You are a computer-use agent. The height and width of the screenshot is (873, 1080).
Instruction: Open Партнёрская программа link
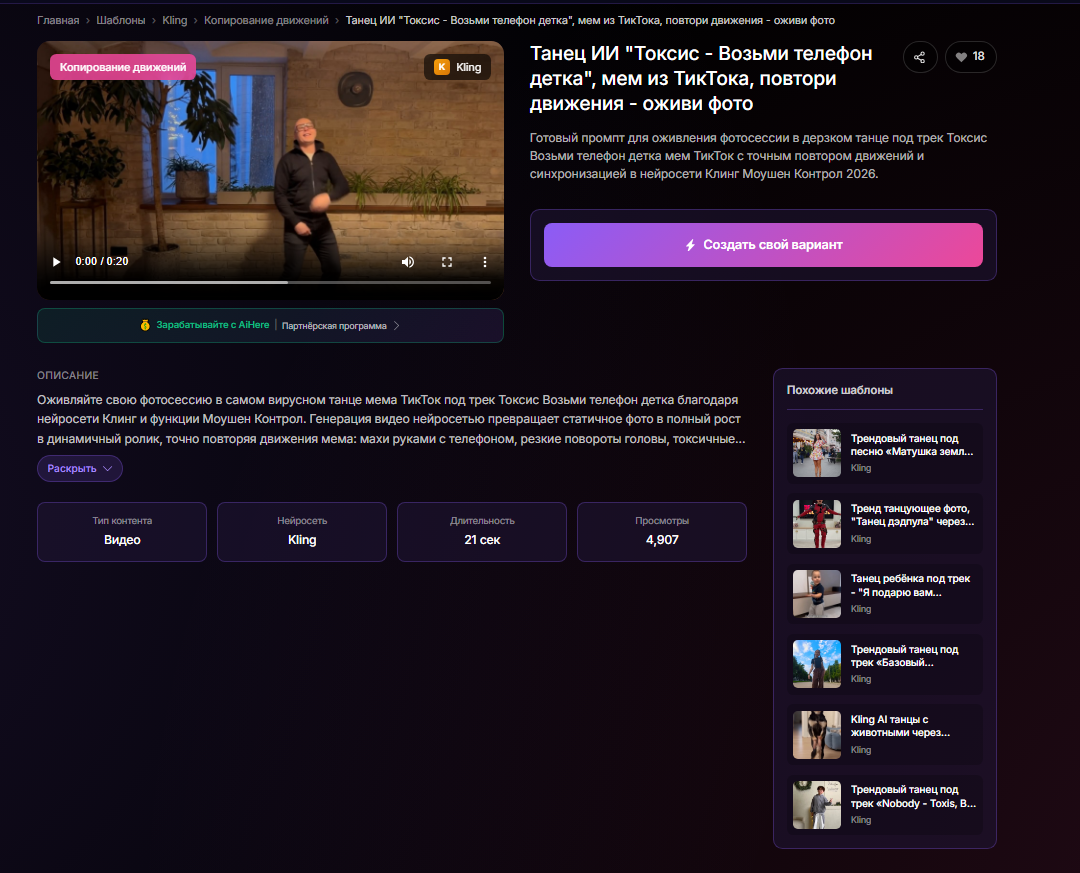click(334, 326)
